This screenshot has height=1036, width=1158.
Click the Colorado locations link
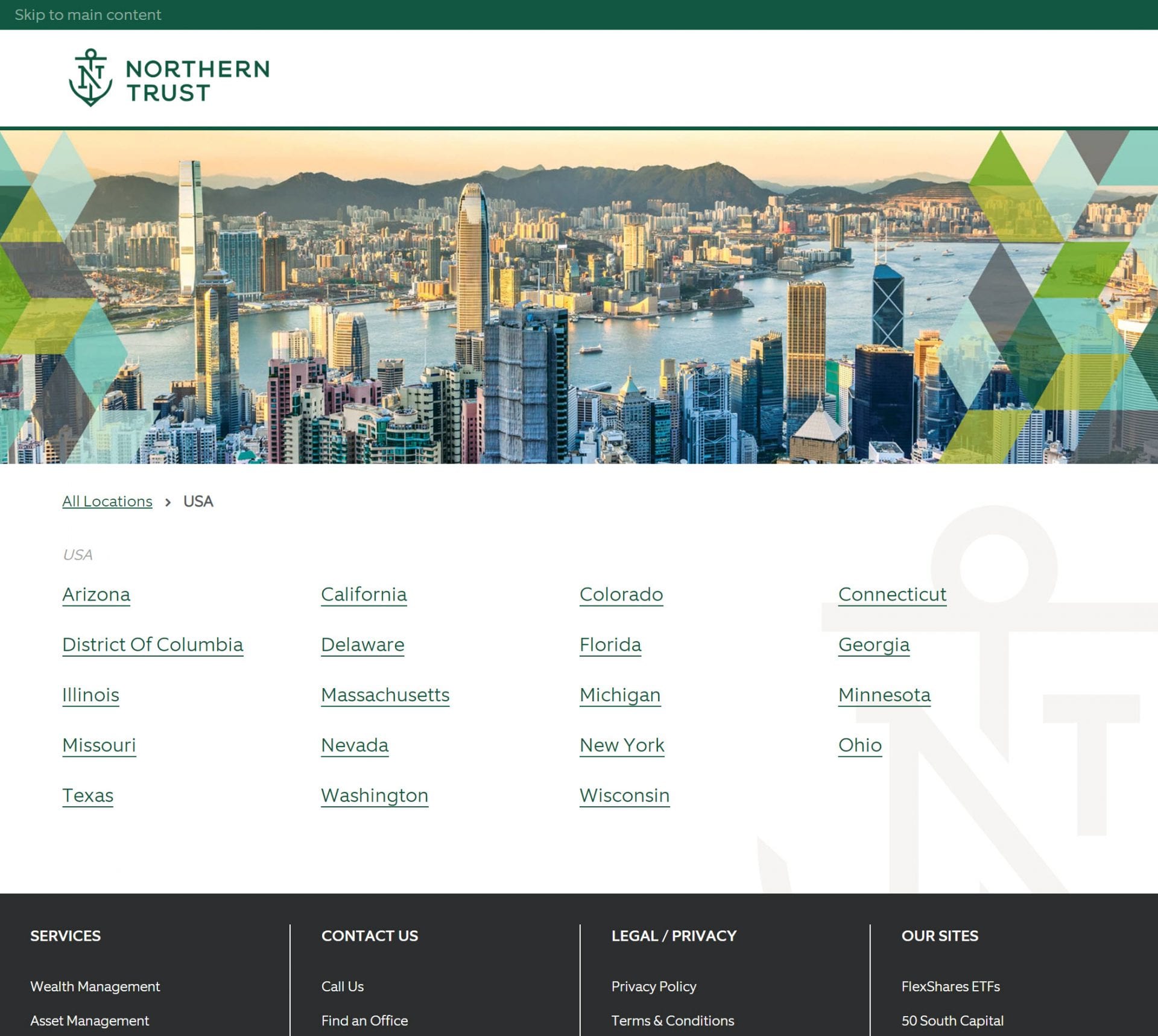(620, 595)
